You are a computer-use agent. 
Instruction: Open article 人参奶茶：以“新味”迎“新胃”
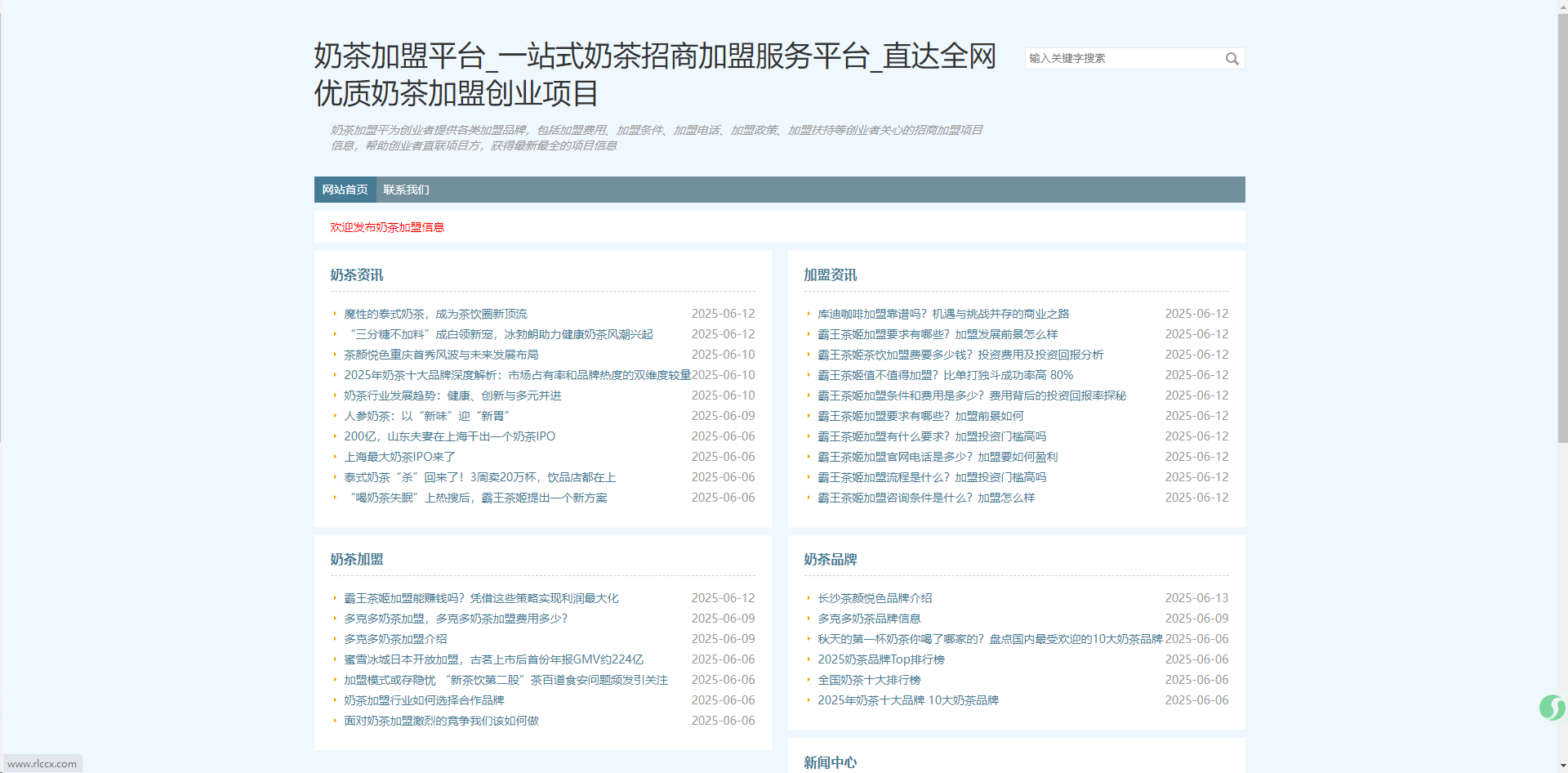click(x=426, y=416)
